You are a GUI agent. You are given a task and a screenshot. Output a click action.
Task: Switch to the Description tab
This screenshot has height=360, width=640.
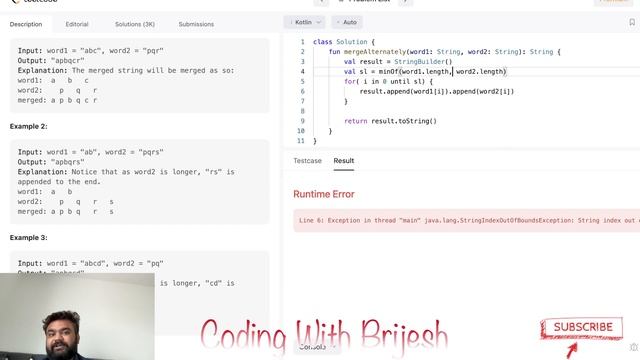click(x=26, y=24)
